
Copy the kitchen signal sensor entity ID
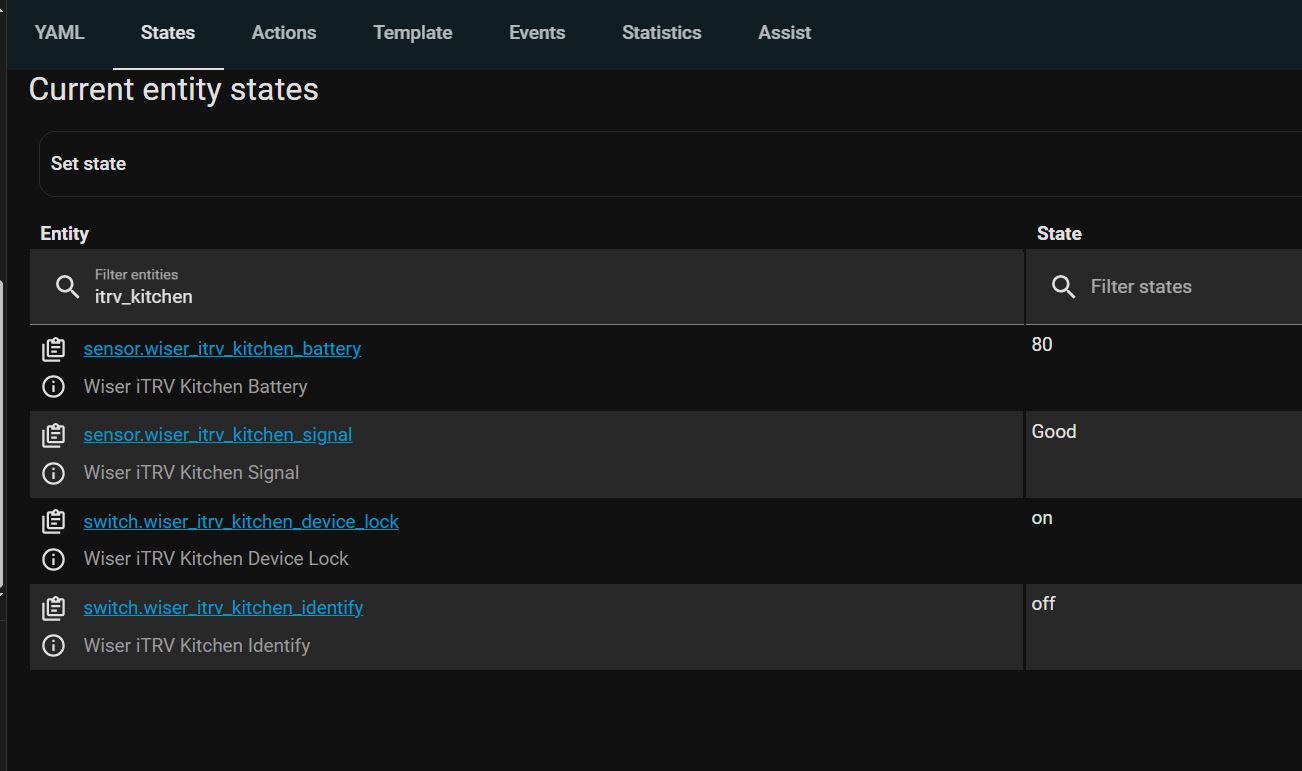coord(54,435)
